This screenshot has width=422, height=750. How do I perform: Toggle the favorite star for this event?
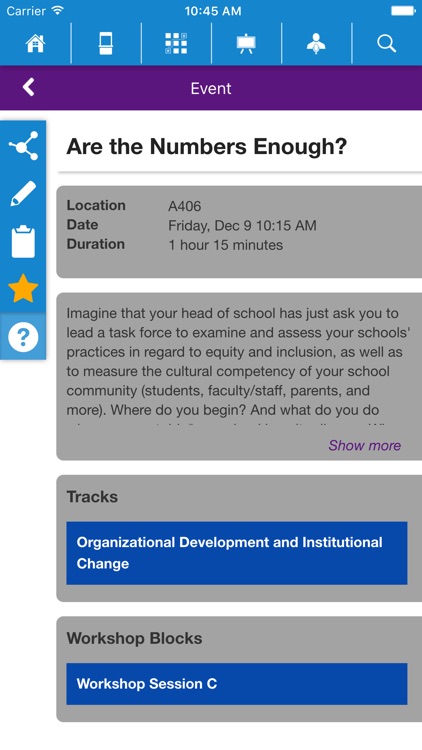click(x=23, y=288)
